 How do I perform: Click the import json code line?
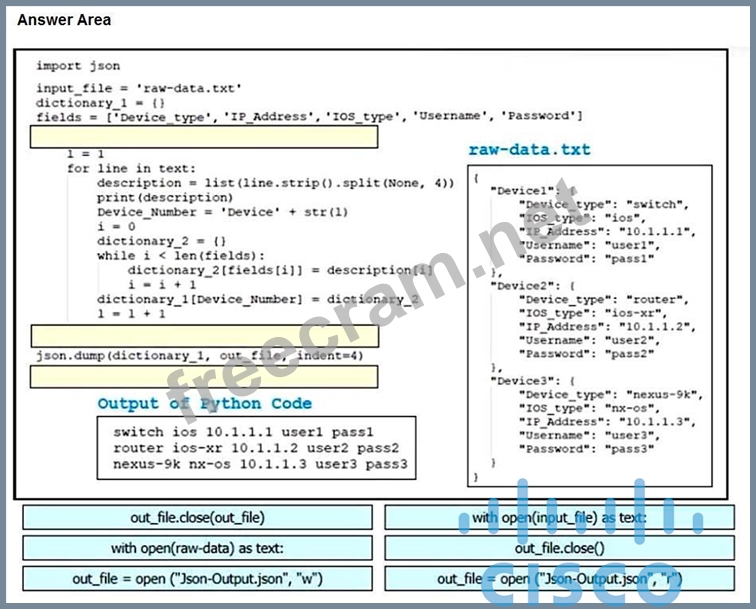click(78, 66)
